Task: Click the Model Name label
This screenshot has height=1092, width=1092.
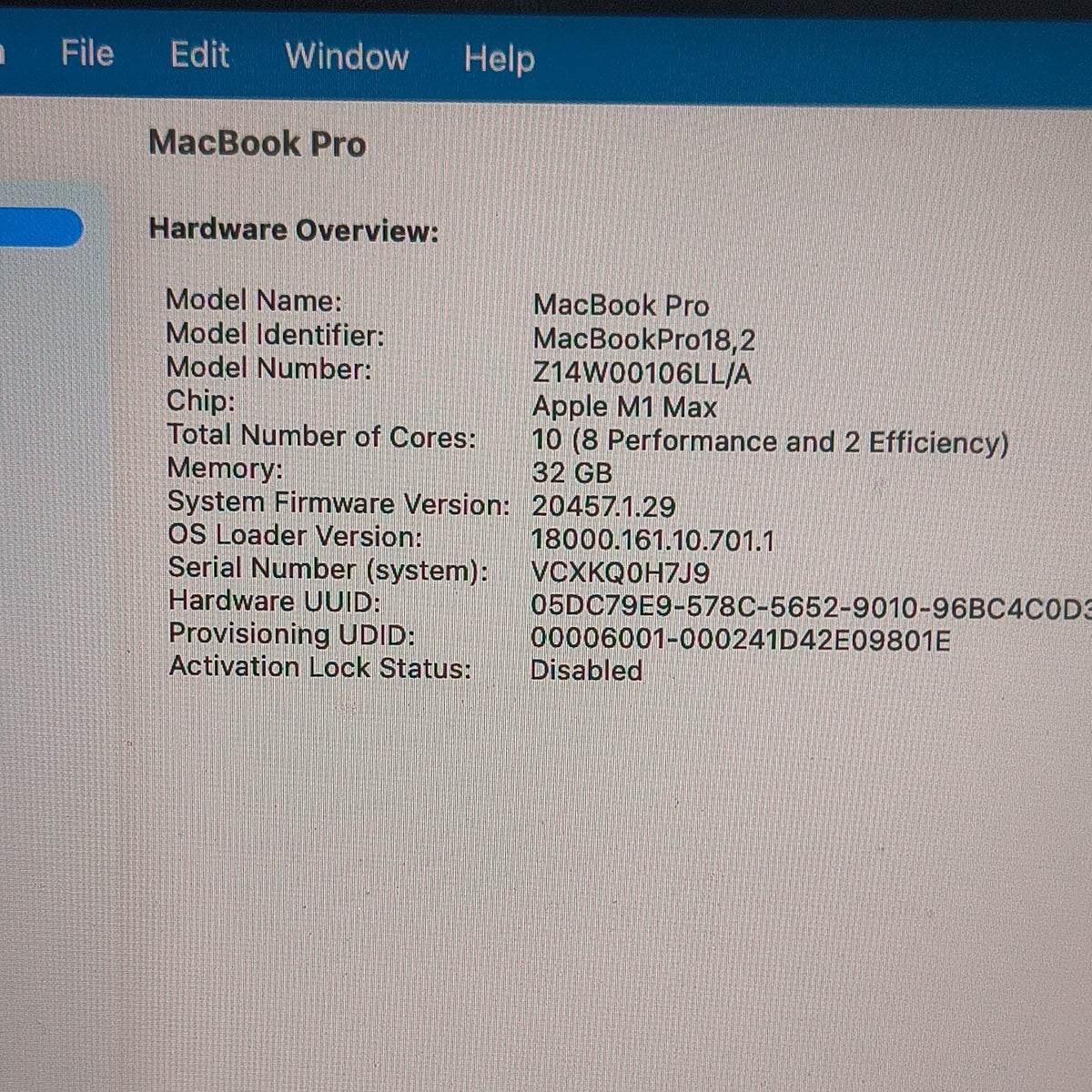Action: click(254, 299)
